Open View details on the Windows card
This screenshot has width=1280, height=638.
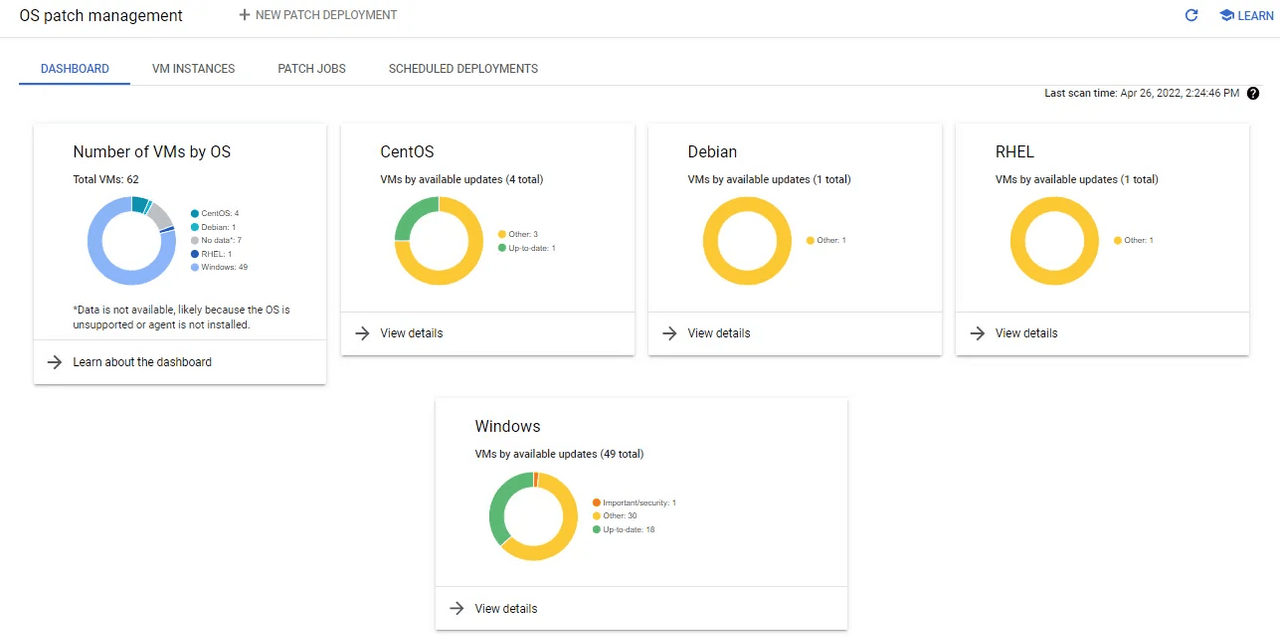click(x=506, y=608)
